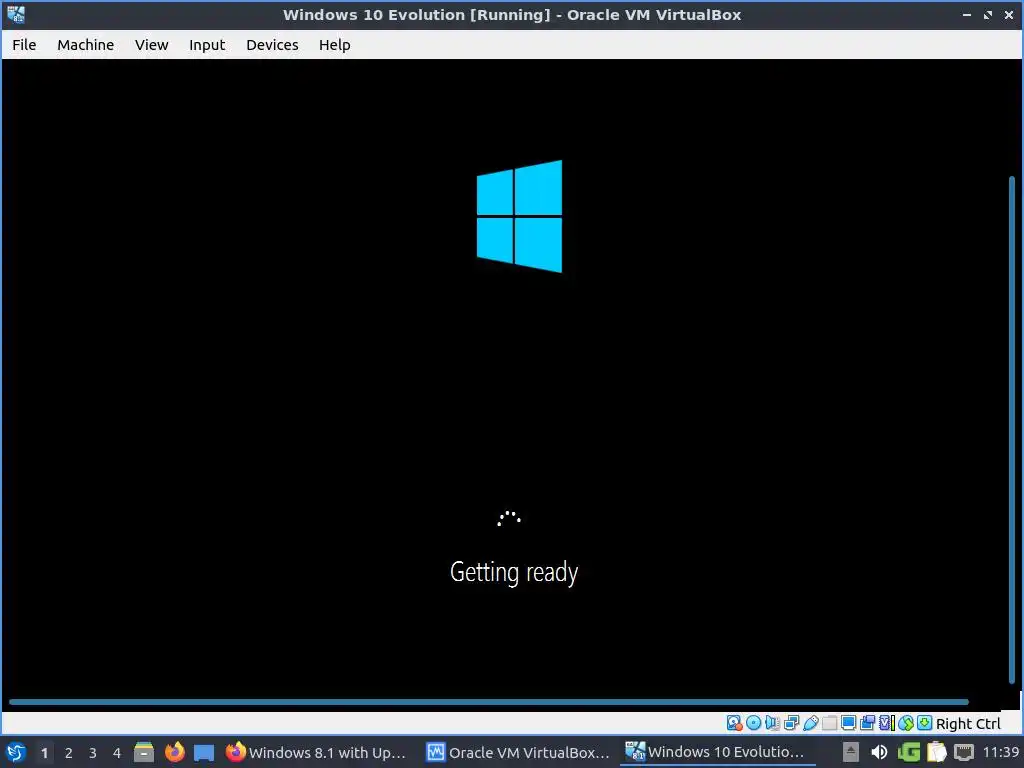The width and height of the screenshot is (1024, 768).
Task: Click the vertical scrollbar of VM view
Action: click(x=1012, y=430)
